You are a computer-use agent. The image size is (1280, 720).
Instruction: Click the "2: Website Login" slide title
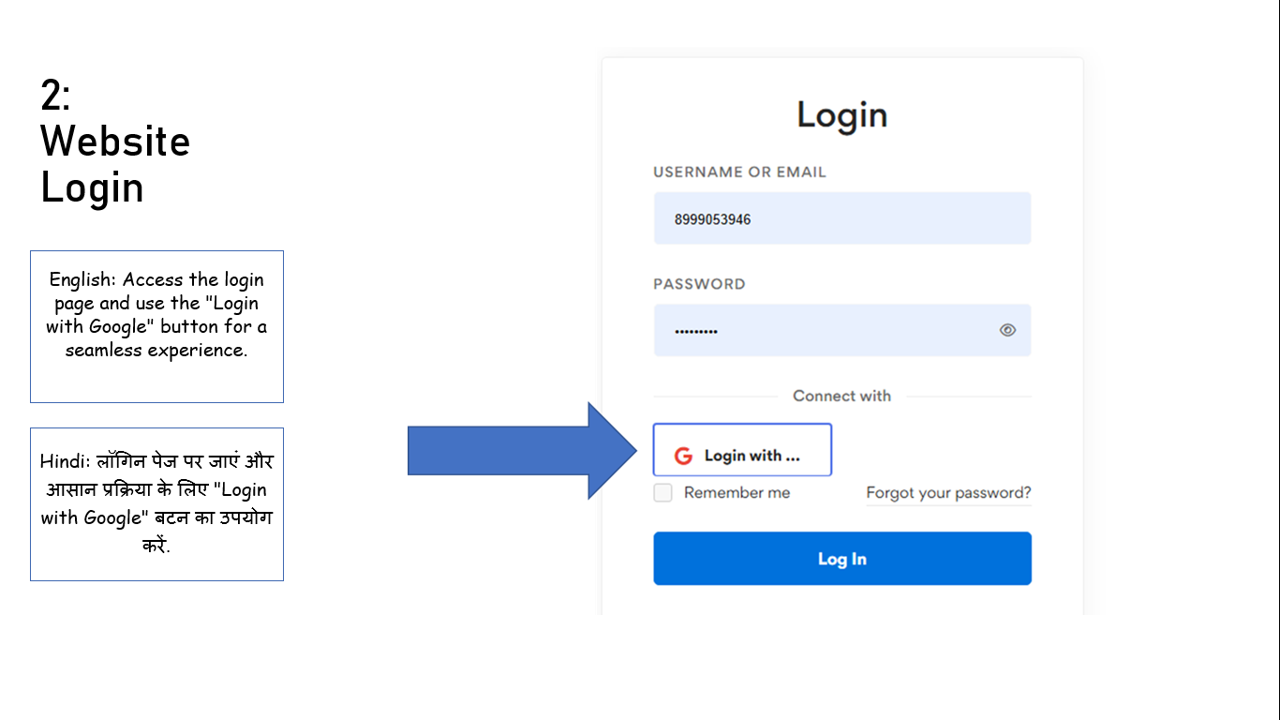tap(115, 141)
